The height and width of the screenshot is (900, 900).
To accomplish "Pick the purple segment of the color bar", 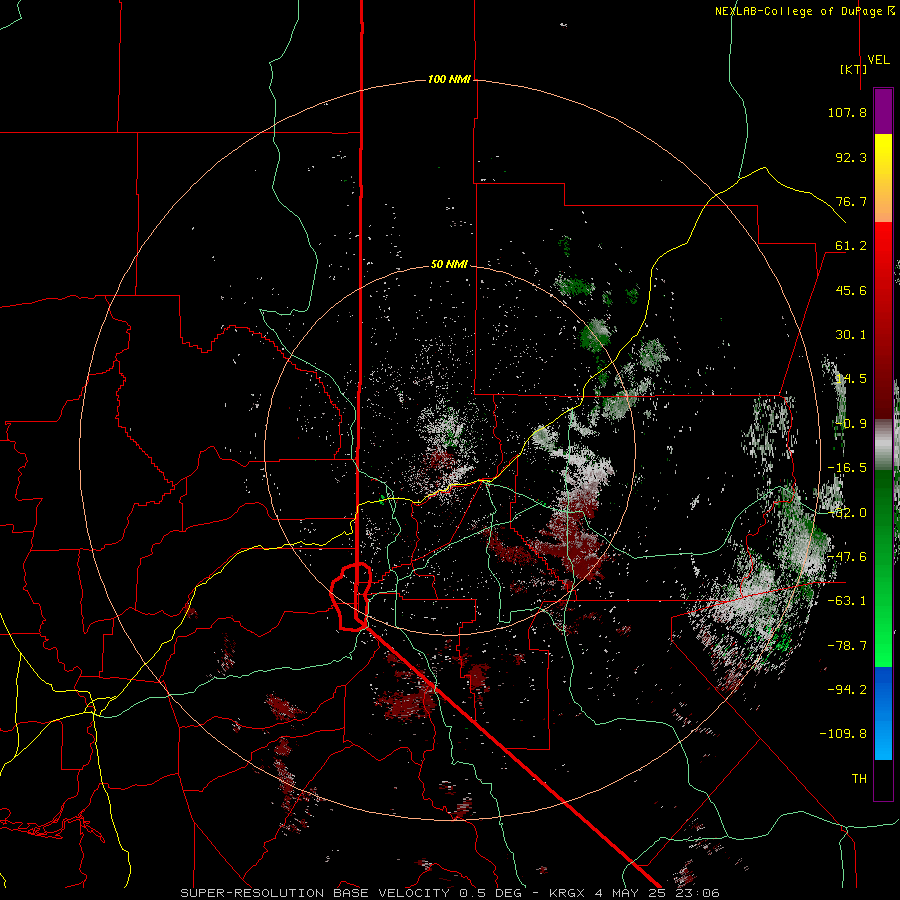I will (883, 111).
